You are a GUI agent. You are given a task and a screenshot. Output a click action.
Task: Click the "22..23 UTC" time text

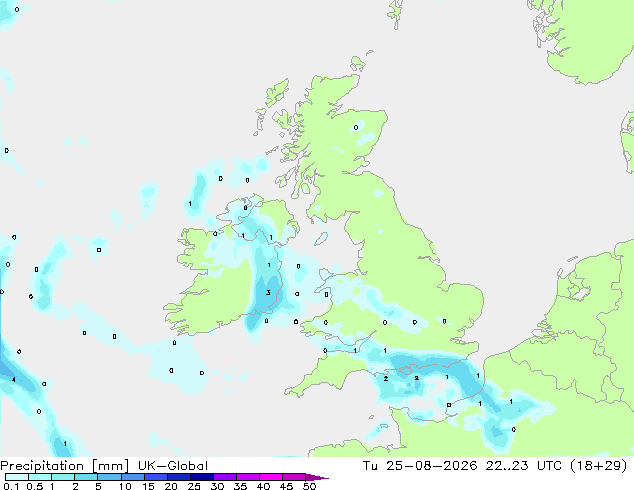(524, 466)
